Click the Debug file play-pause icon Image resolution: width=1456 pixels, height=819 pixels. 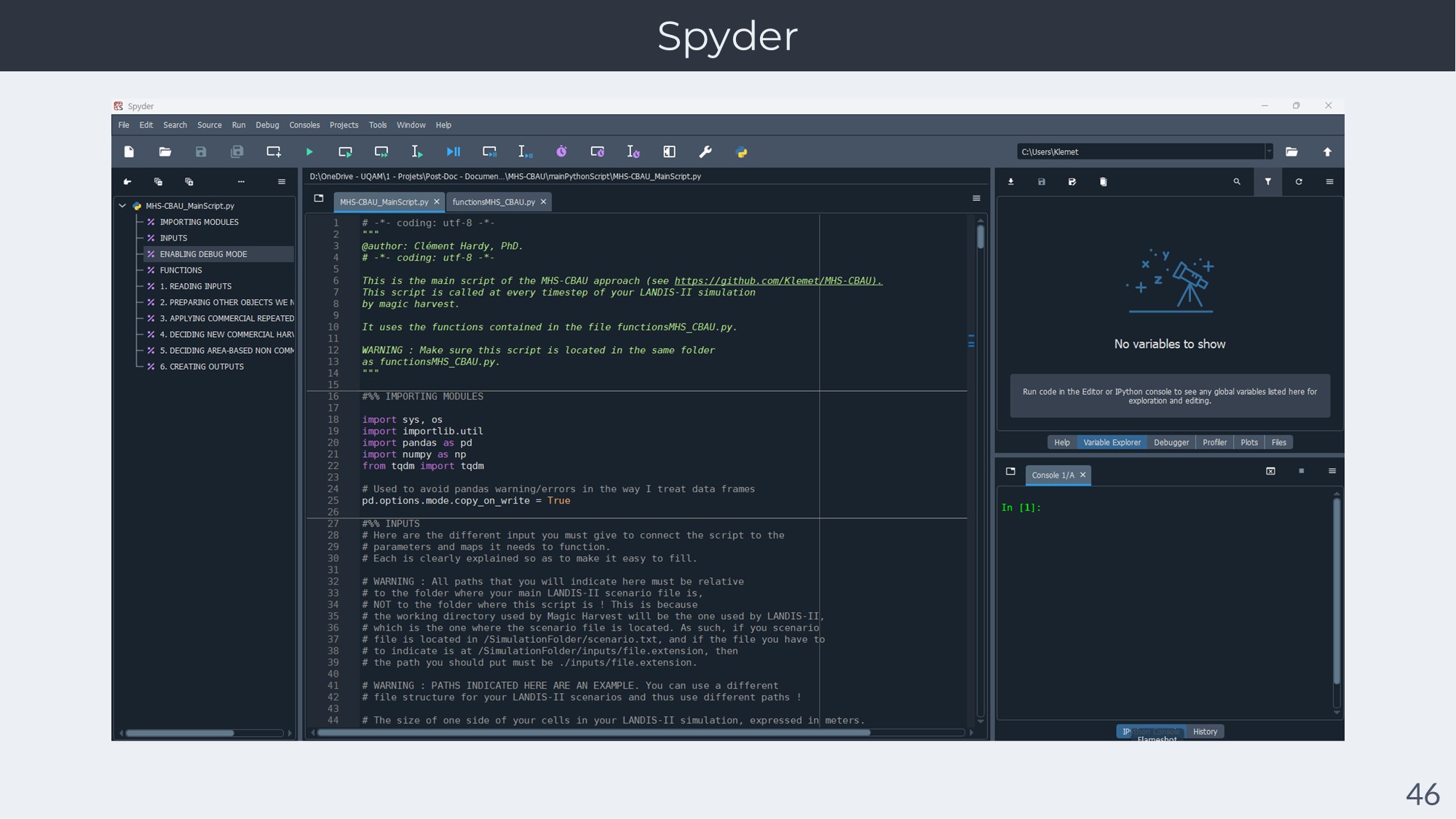tap(453, 152)
